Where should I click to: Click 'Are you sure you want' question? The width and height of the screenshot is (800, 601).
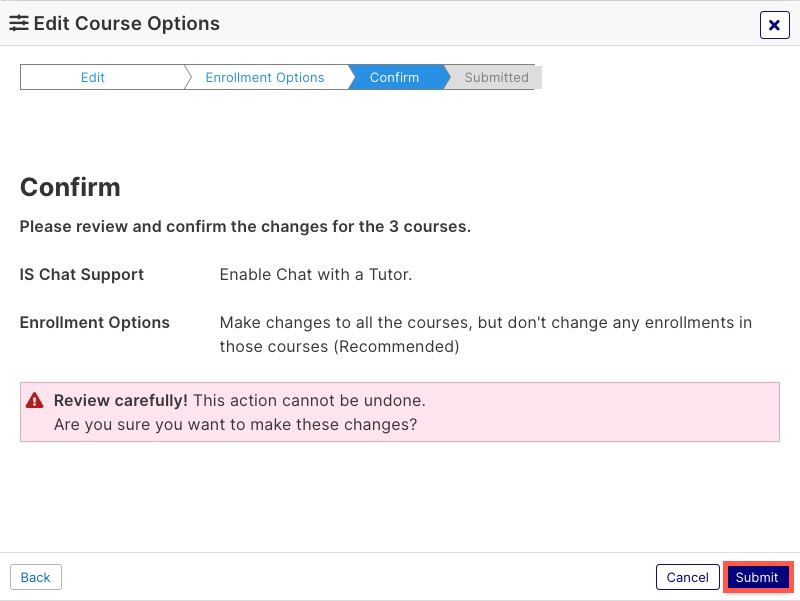[236, 424]
